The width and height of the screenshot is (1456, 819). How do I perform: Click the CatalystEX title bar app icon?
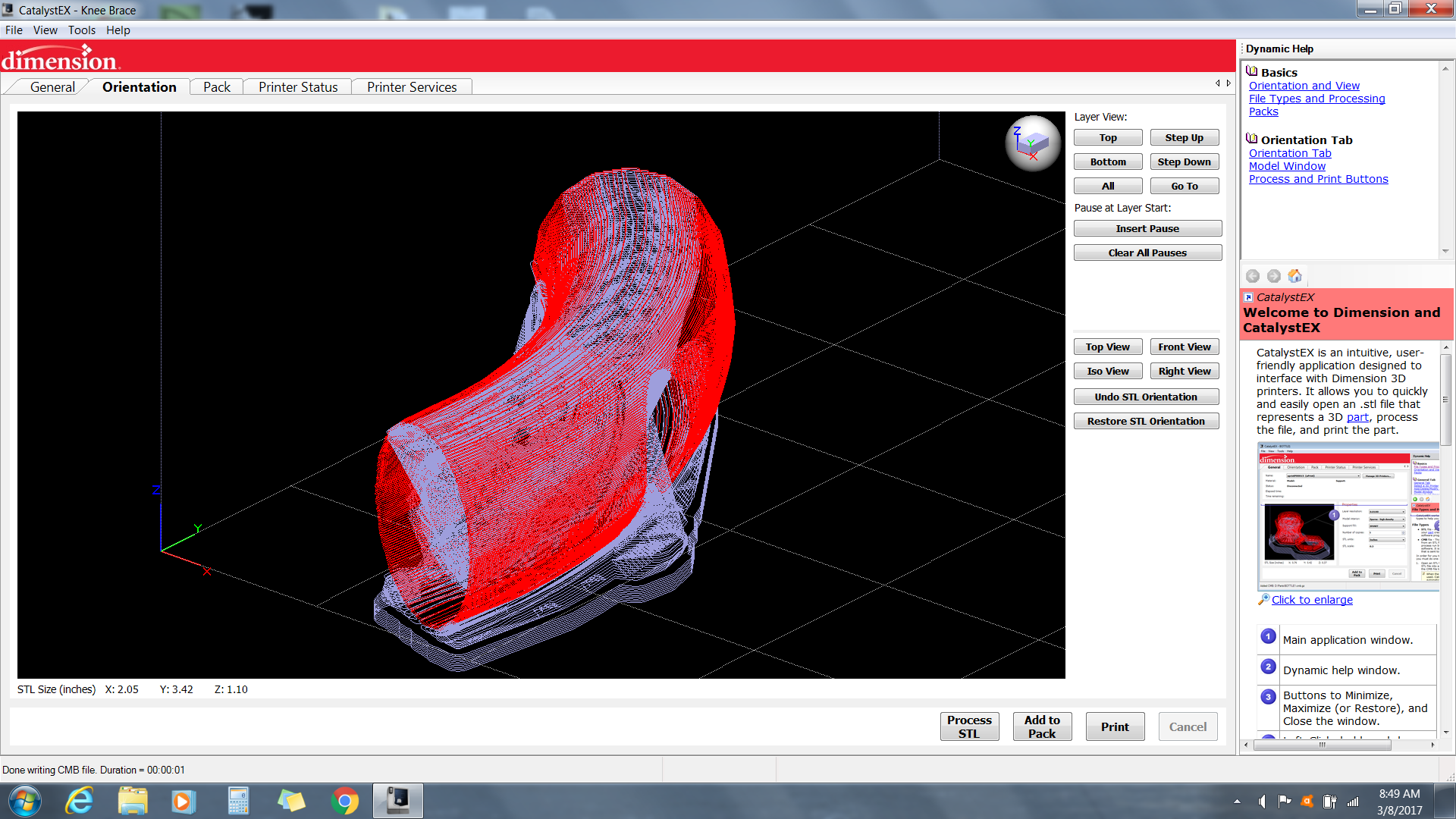(8, 10)
